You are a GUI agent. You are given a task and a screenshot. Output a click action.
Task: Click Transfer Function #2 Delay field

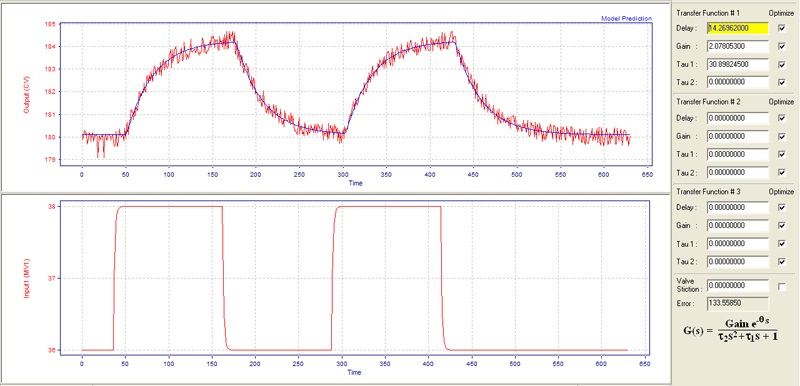point(737,118)
